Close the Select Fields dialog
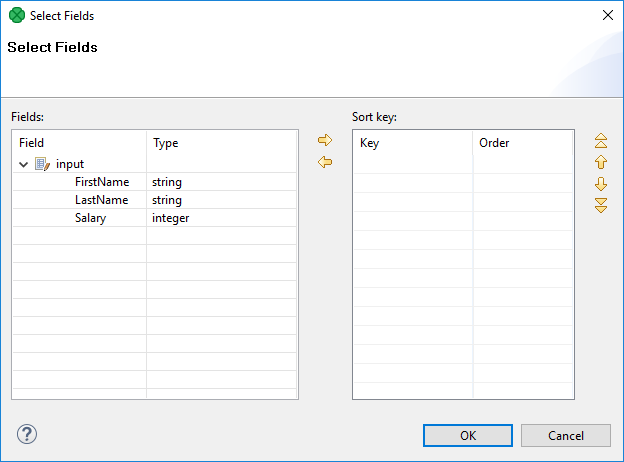 coord(606,15)
